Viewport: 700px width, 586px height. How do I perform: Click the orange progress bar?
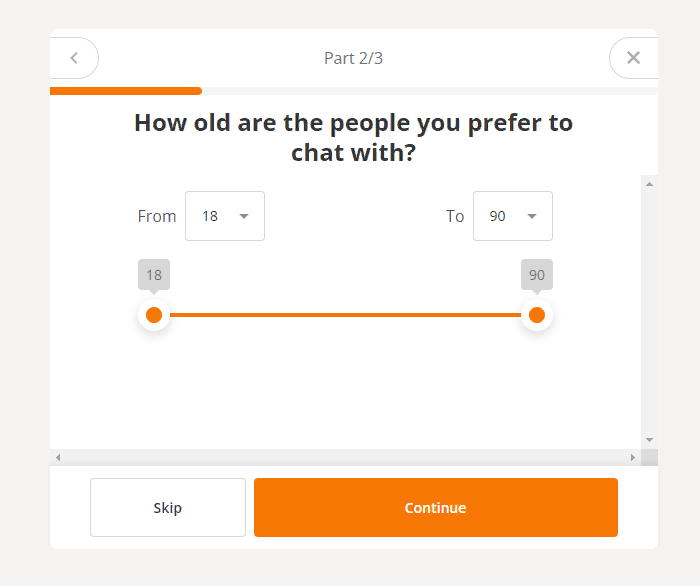125,91
